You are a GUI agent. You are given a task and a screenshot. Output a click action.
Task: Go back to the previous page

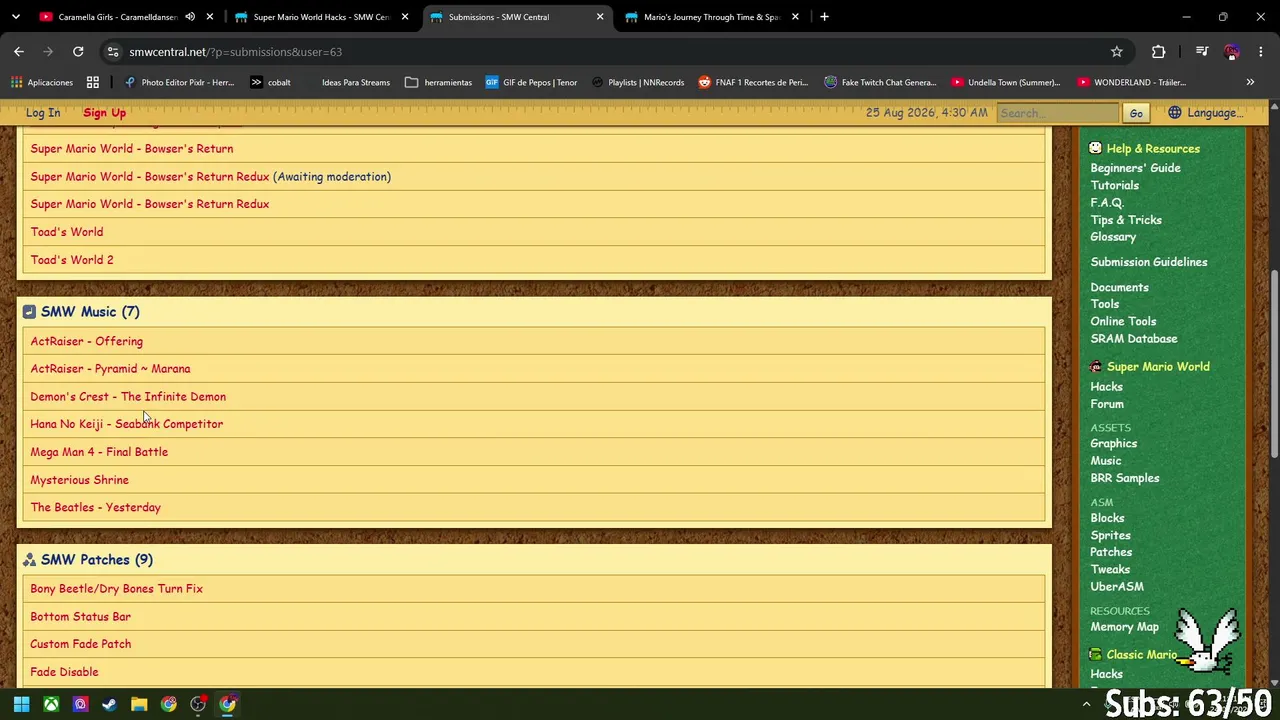(x=19, y=51)
